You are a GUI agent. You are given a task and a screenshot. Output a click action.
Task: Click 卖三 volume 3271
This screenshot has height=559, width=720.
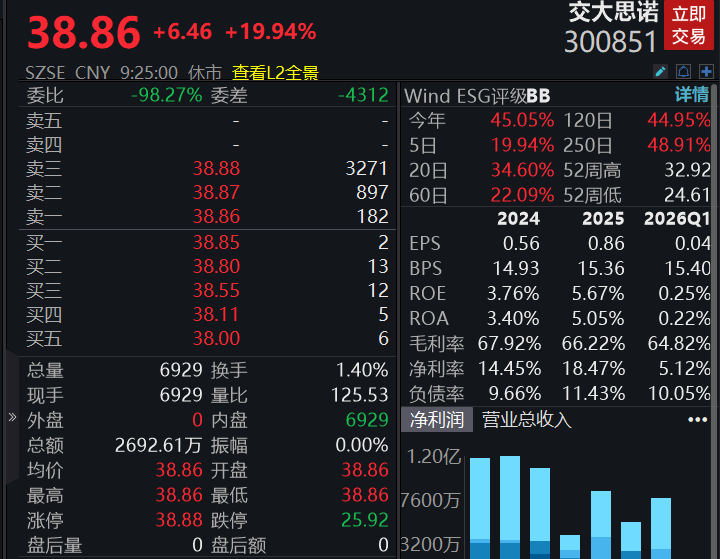(366, 169)
